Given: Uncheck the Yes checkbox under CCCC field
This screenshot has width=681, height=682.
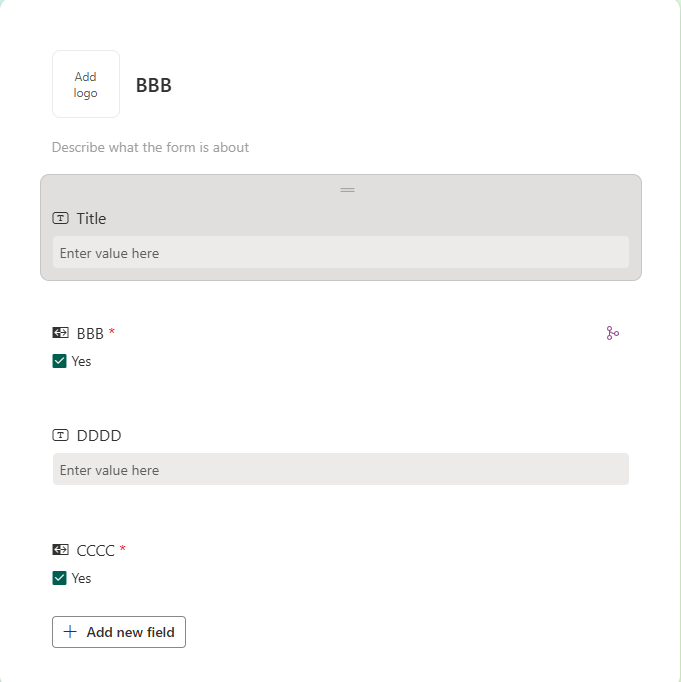Looking at the screenshot, I should [x=60, y=578].
